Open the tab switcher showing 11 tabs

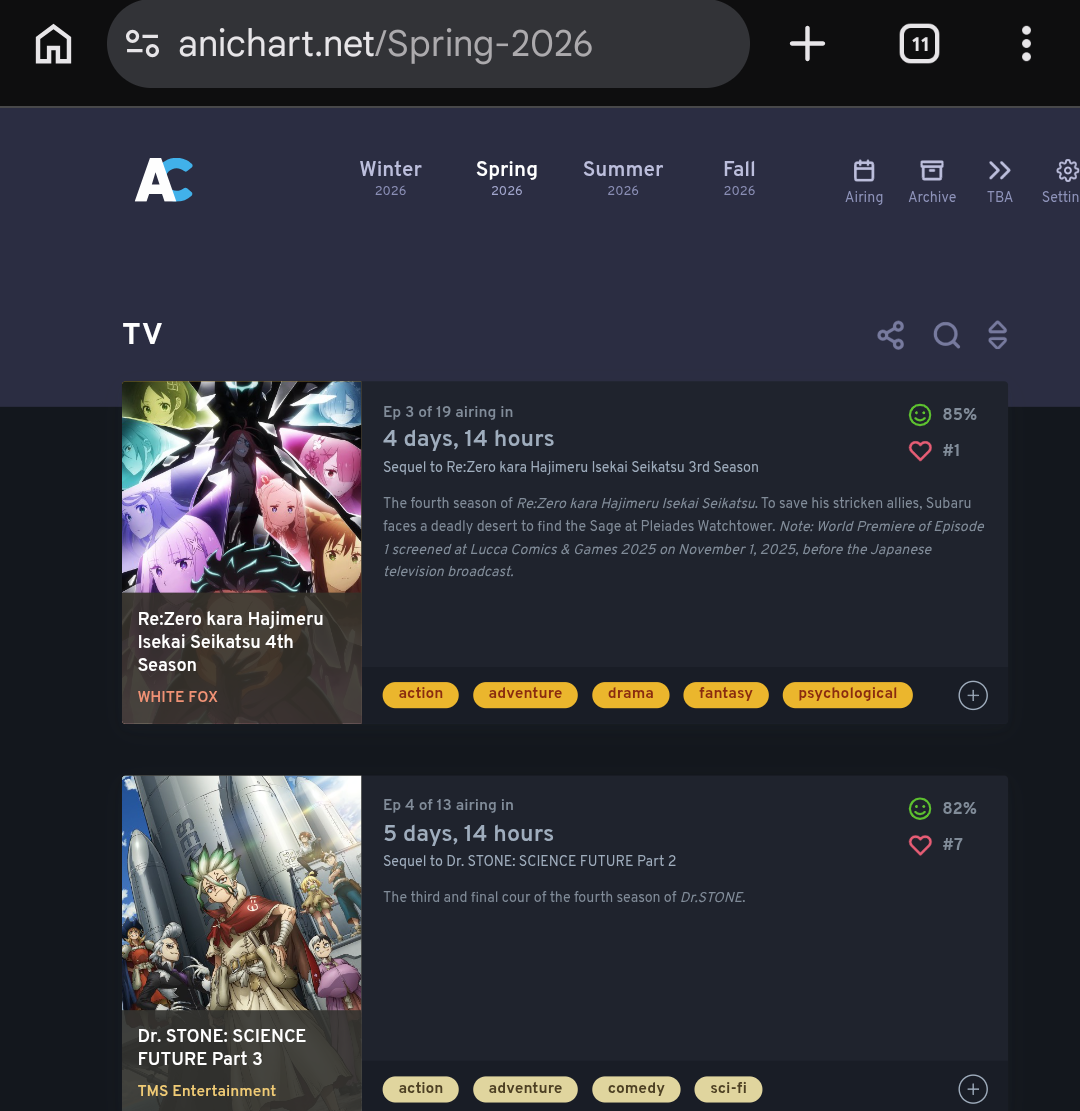click(919, 44)
